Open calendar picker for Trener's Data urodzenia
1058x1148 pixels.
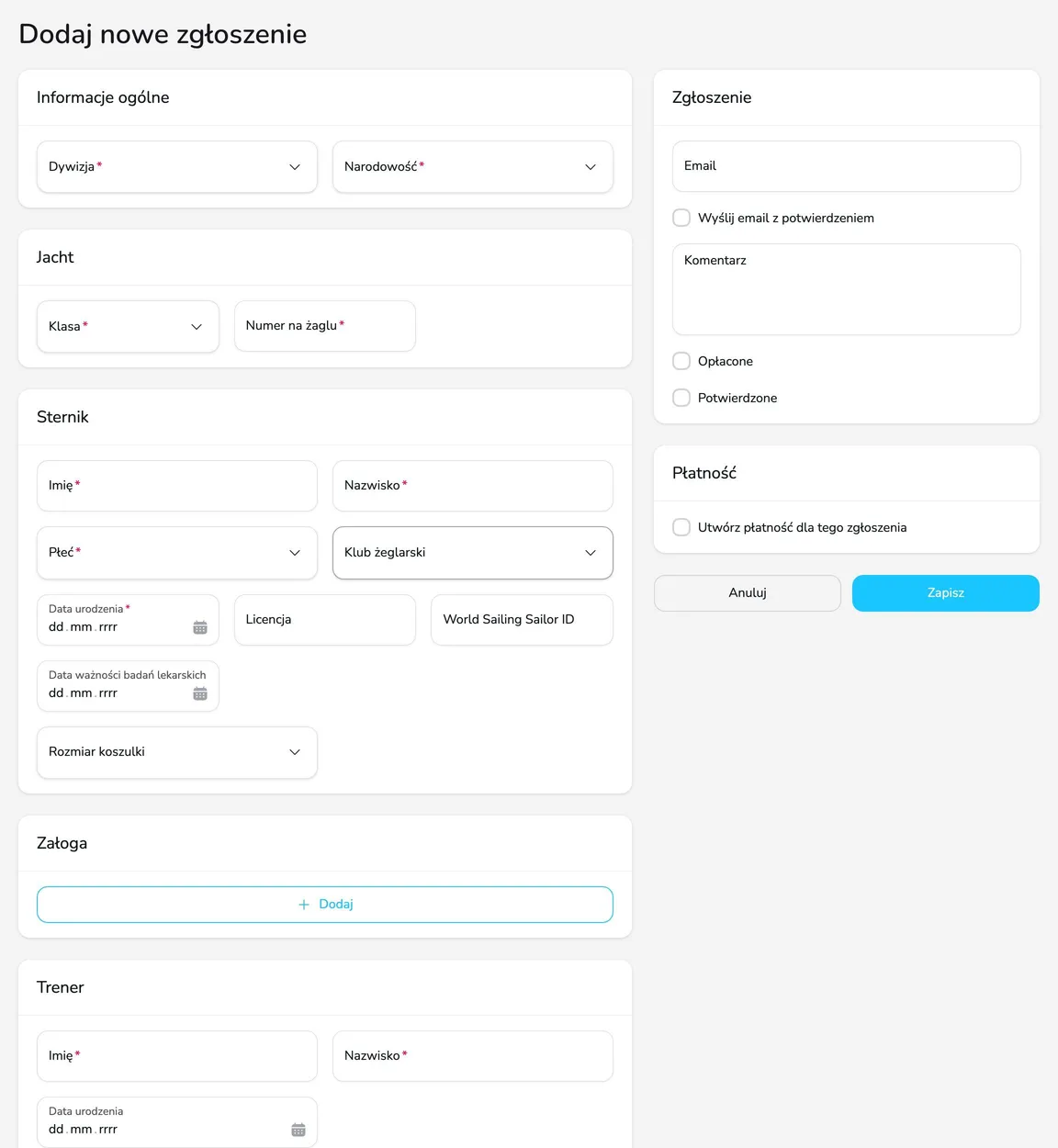(298, 1130)
